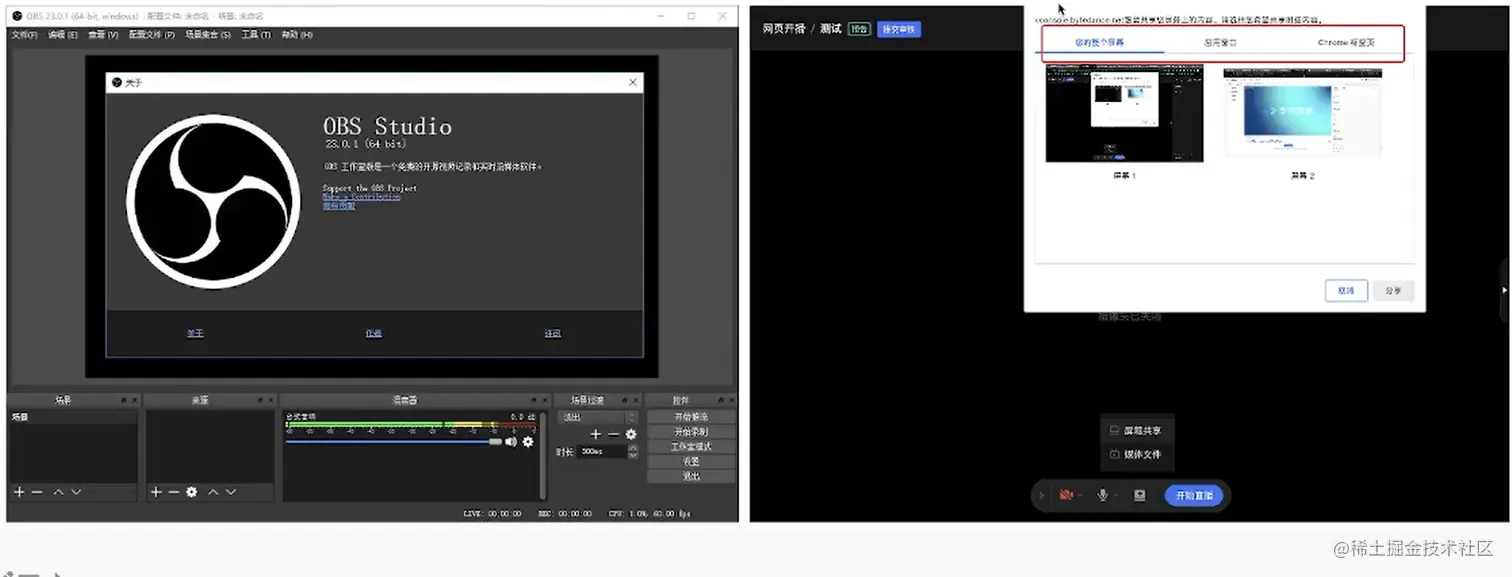
Task: Click Start Recording in OBS Controls
Action: click(691, 432)
